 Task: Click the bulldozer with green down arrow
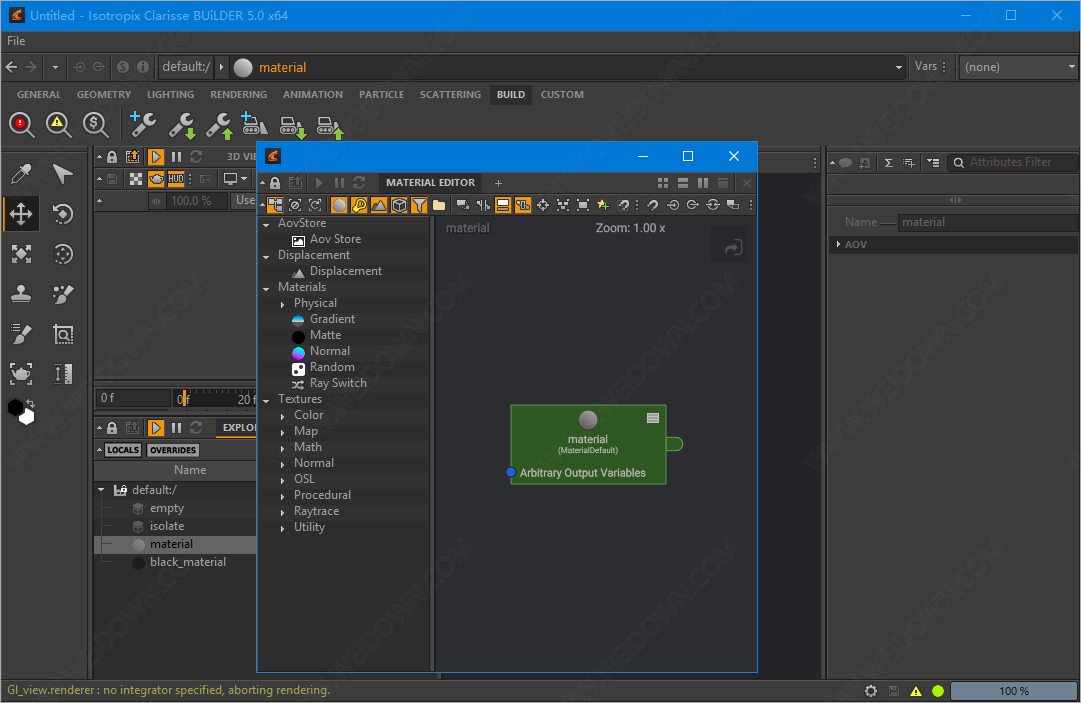click(x=292, y=126)
